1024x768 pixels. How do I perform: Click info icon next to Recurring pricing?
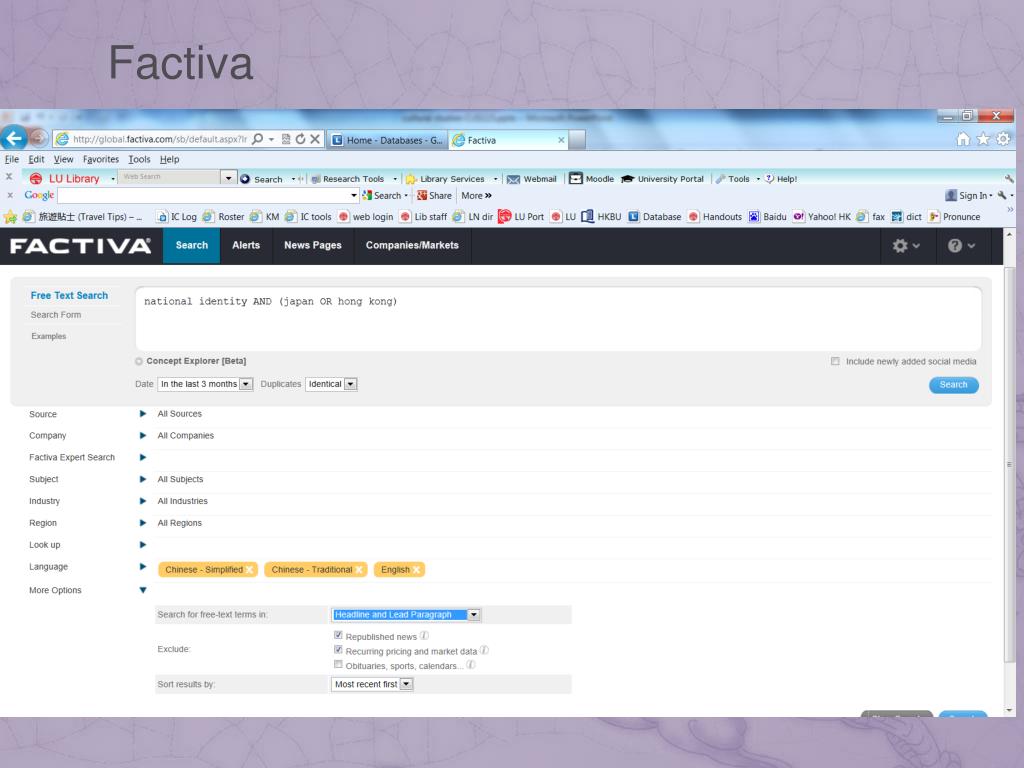coord(484,650)
